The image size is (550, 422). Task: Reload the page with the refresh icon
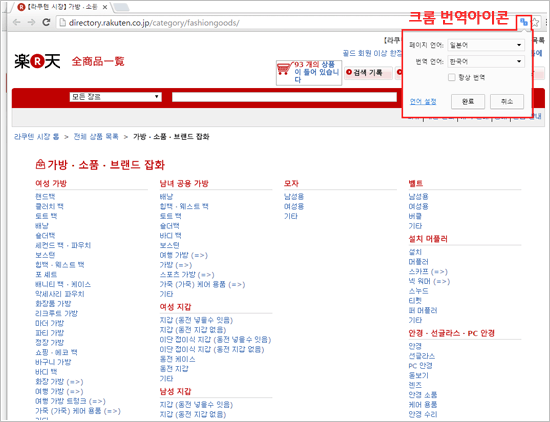(x=46, y=22)
